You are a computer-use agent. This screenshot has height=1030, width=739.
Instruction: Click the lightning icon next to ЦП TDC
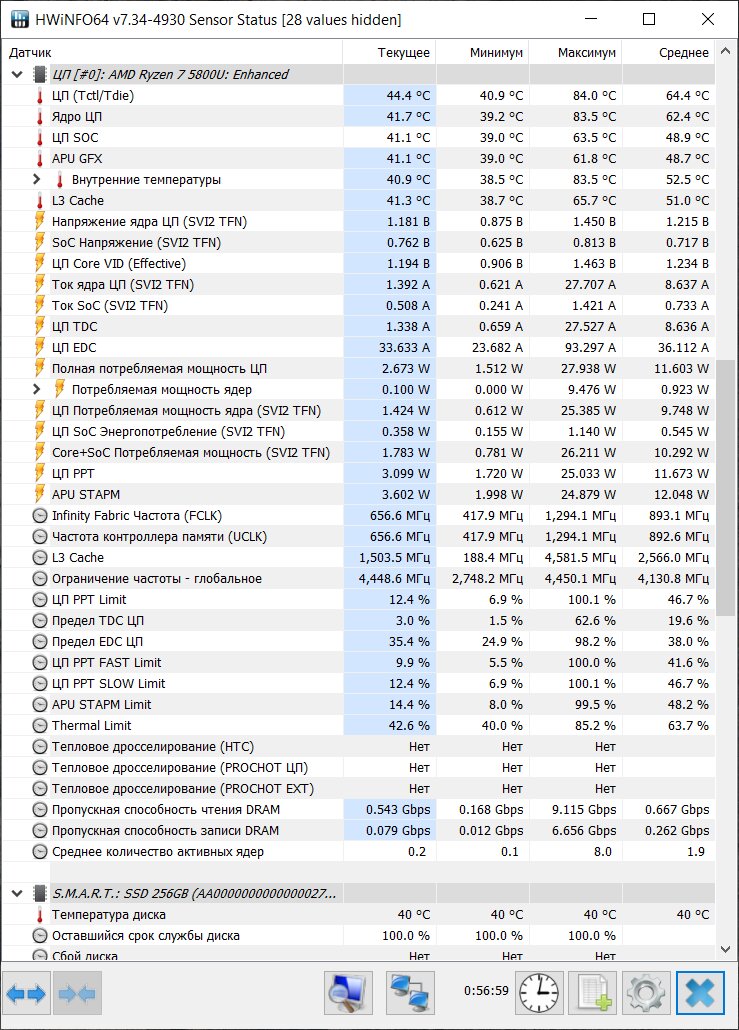click(x=40, y=326)
